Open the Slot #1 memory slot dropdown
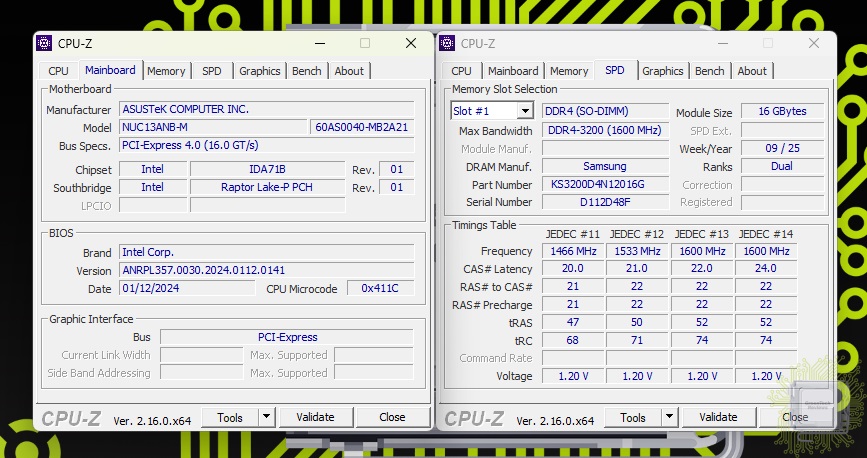Image resolution: width=867 pixels, height=458 pixels. [525, 111]
